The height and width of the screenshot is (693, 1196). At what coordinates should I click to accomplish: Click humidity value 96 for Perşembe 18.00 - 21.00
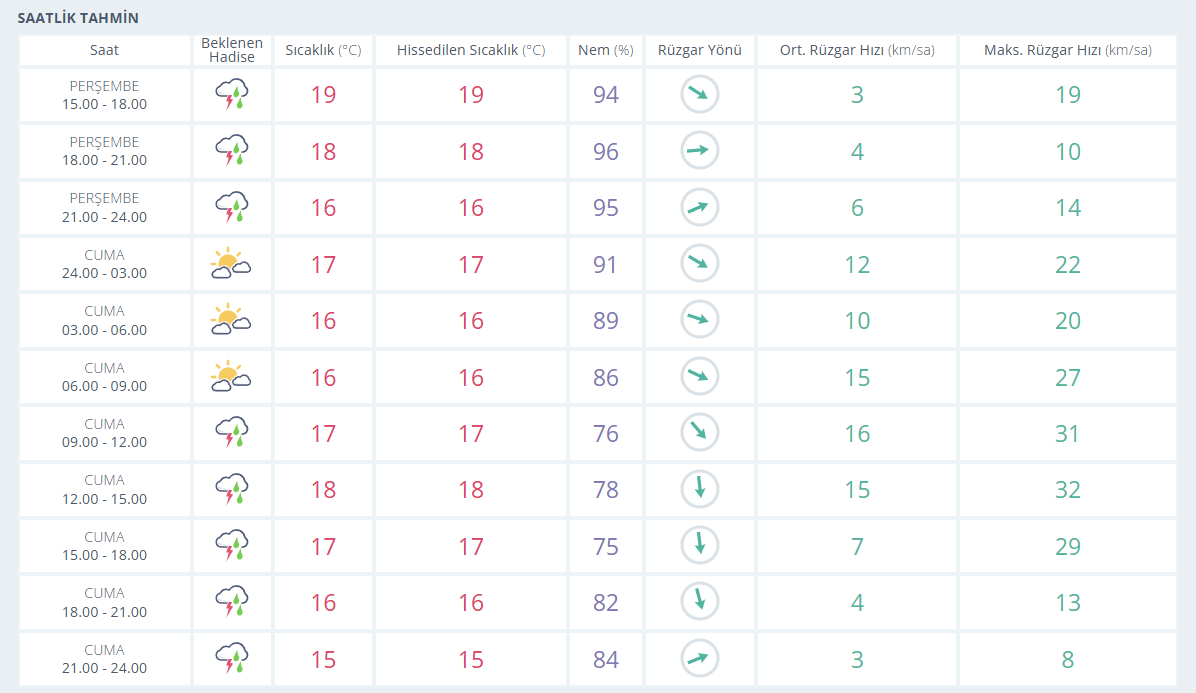pyautogui.click(x=606, y=151)
